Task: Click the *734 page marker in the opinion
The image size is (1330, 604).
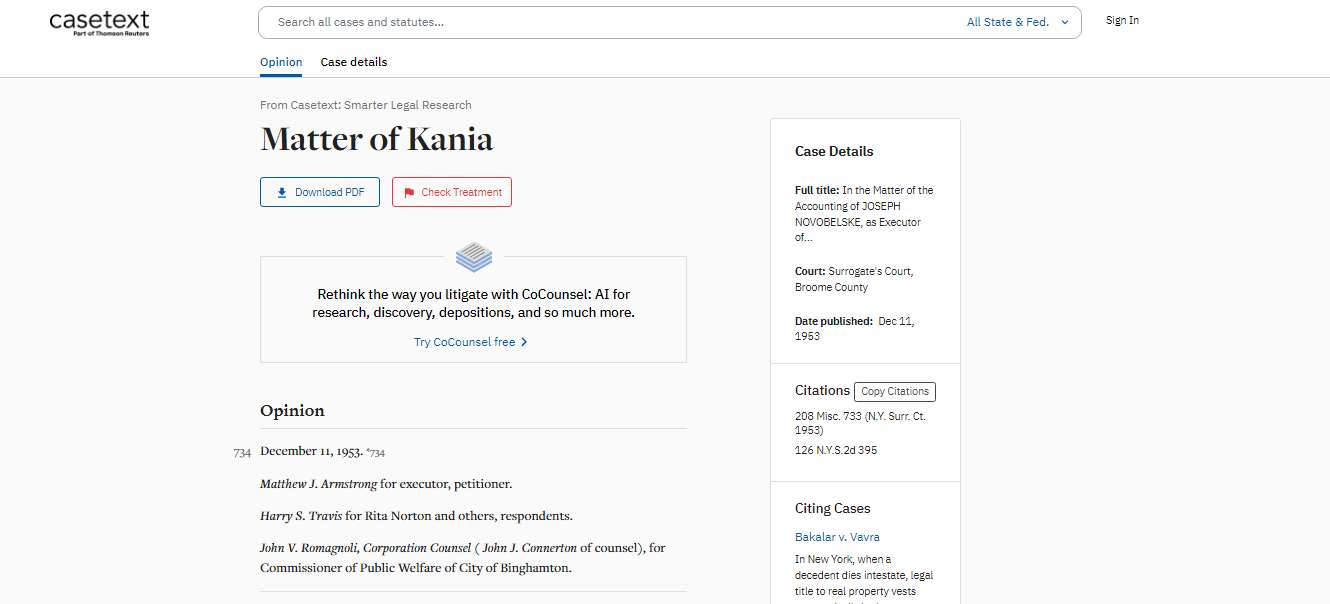Action: click(376, 453)
